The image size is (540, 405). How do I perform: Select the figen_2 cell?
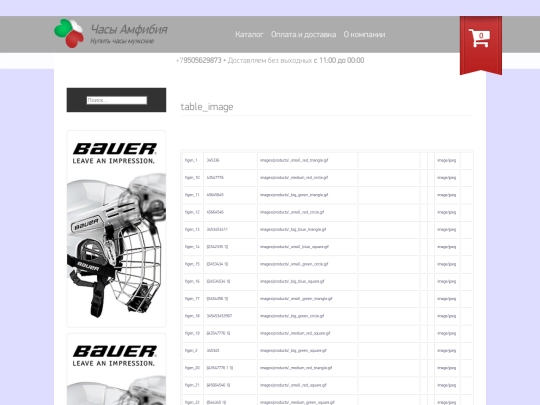pos(192,351)
